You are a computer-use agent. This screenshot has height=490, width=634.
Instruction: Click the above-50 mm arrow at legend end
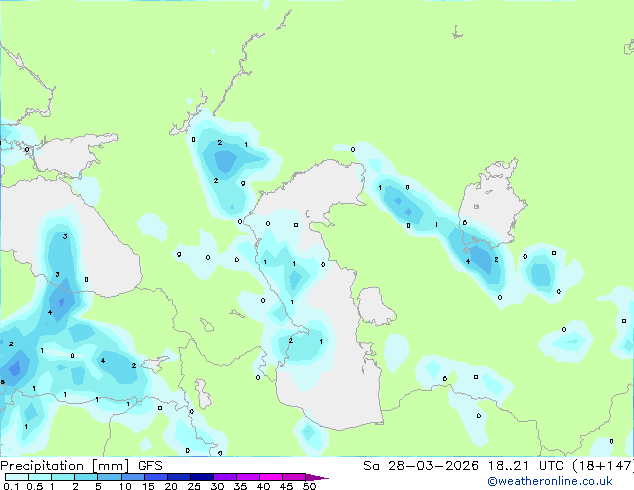pyautogui.click(x=317, y=477)
